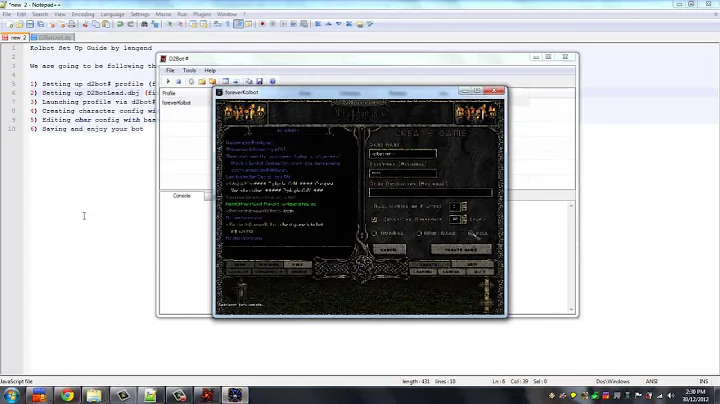Click the Save Recorded Macro icon

tap(304, 24)
